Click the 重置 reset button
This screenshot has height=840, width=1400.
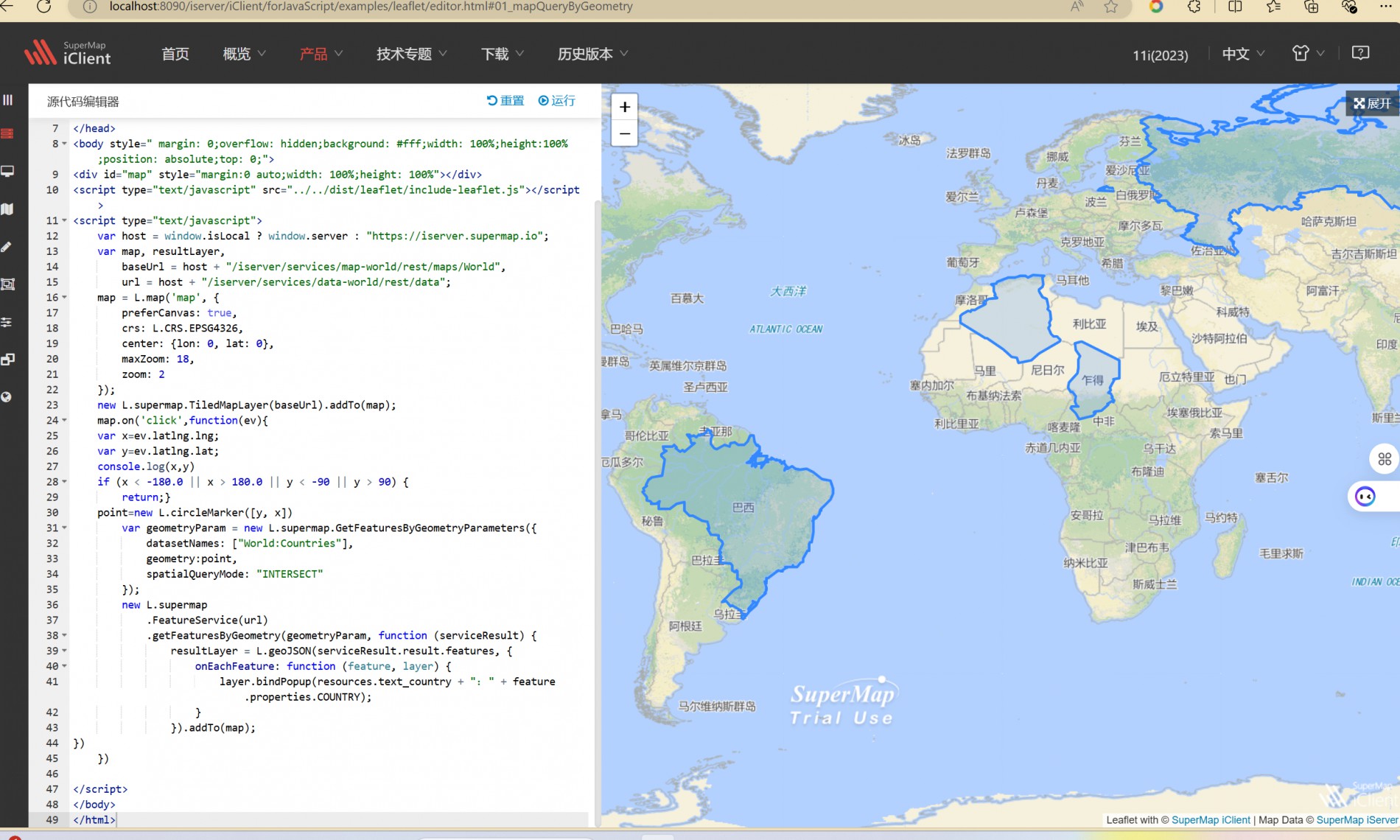(505, 101)
